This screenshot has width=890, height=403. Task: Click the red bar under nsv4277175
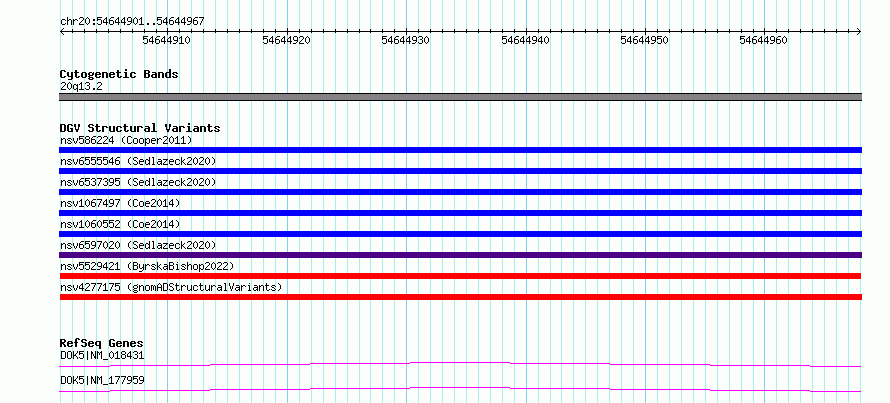click(x=460, y=297)
